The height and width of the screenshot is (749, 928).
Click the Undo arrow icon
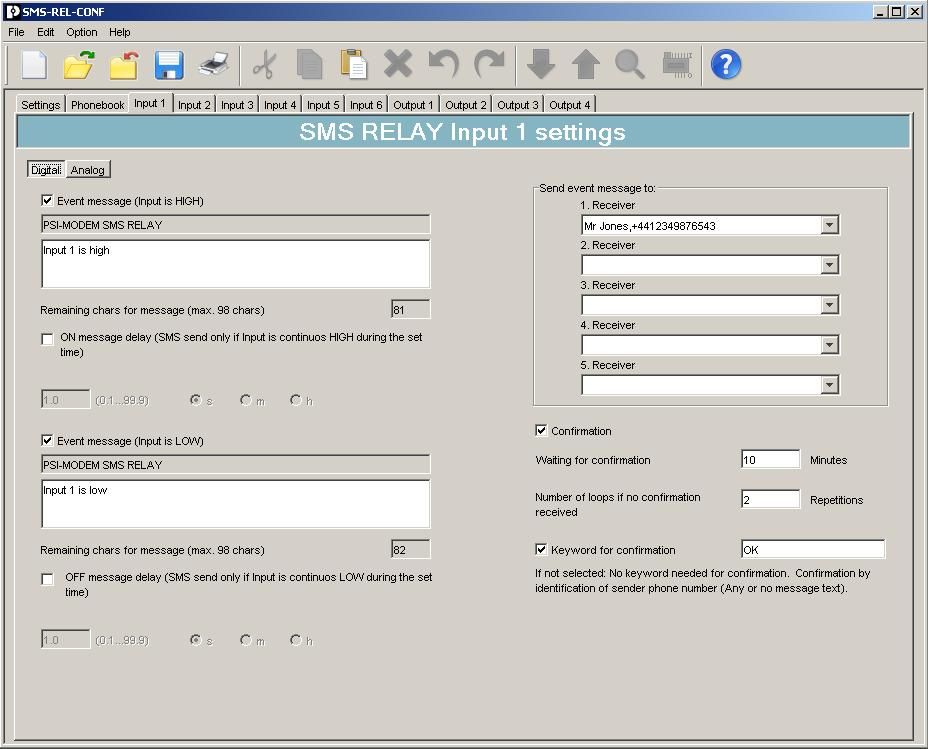tap(443, 64)
